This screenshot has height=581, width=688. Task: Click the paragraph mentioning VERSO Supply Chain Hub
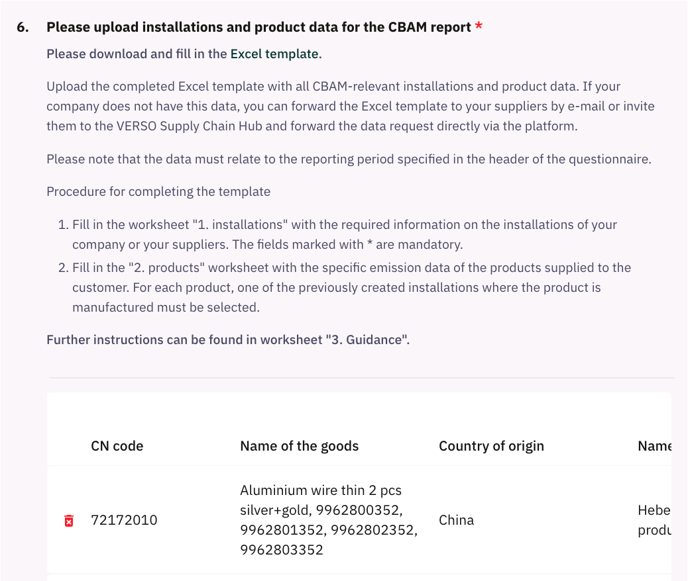(x=351, y=106)
